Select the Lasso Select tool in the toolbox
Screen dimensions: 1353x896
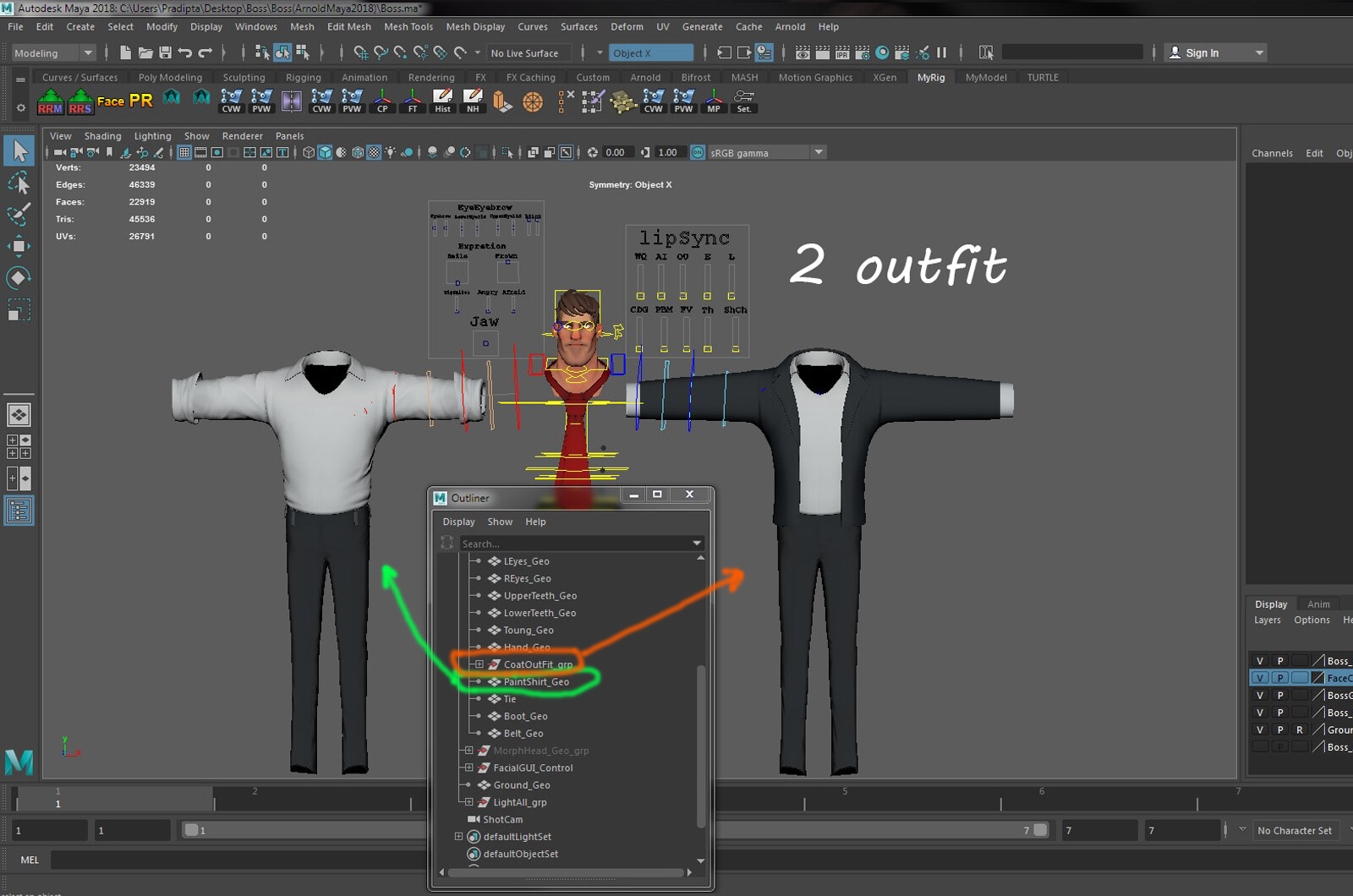[x=19, y=183]
